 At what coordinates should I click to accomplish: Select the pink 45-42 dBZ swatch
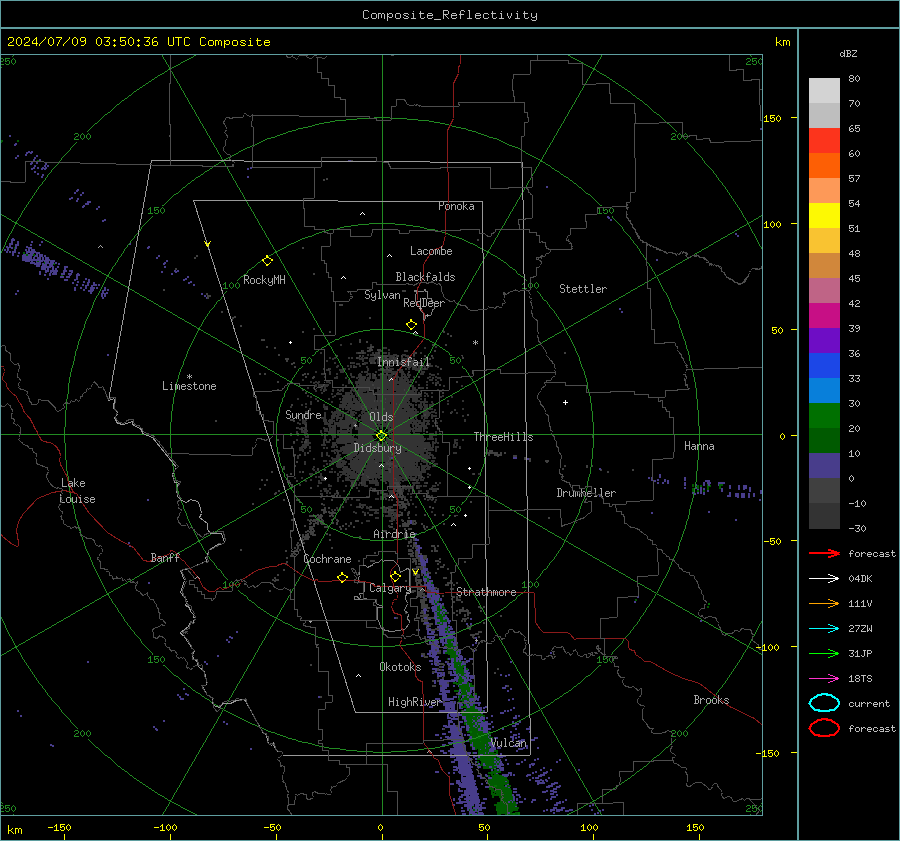(824, 291)
